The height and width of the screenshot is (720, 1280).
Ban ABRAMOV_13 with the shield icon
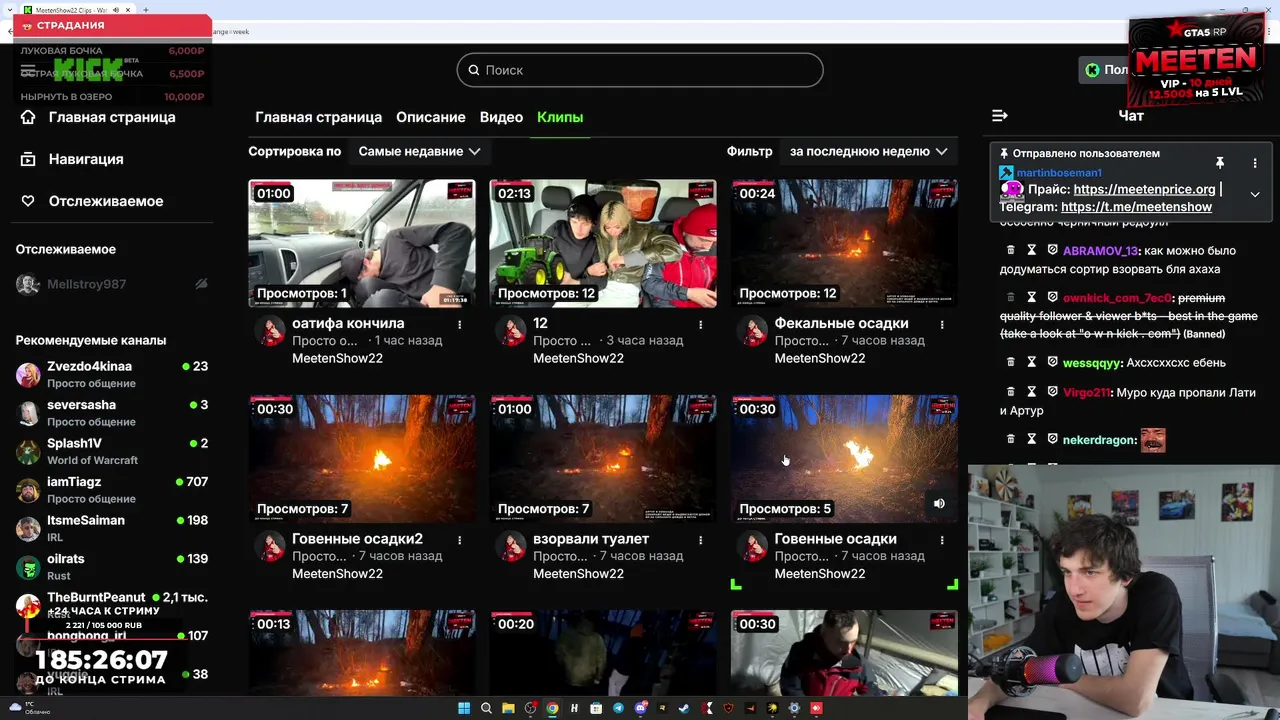(1052, 251)
